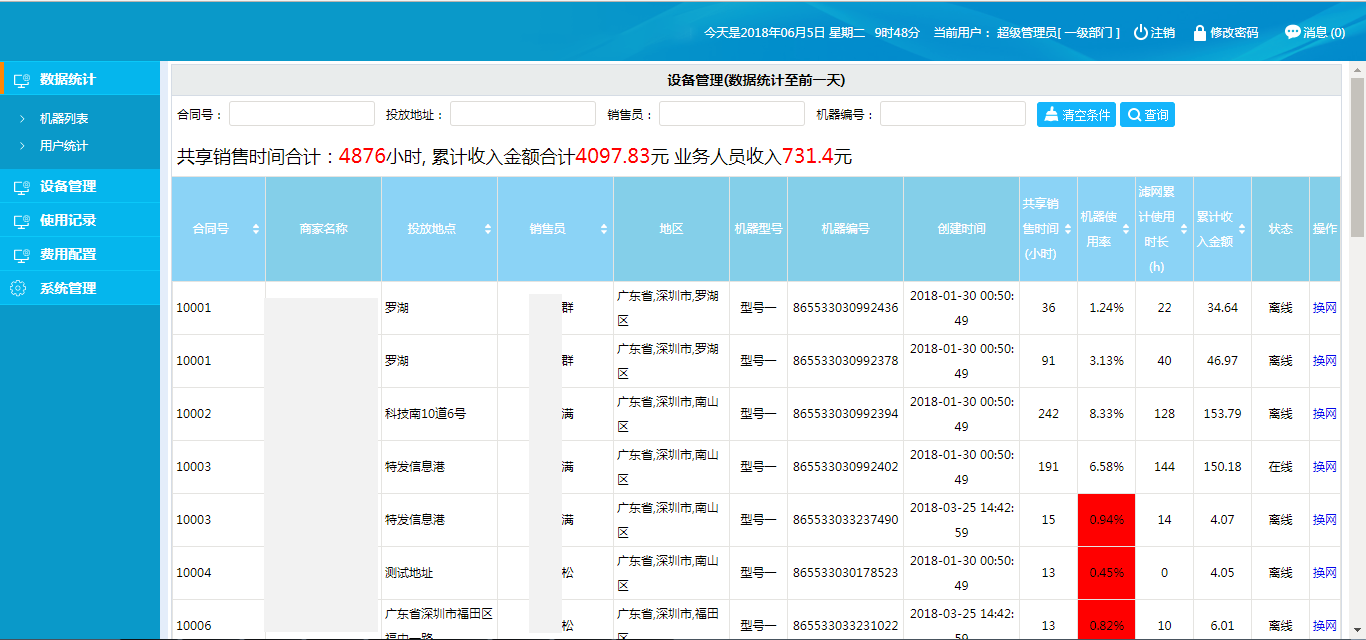Click 换网 for machine 865533030992394
This screenshot has width=1366, height=640.
tap(1324, 414)
